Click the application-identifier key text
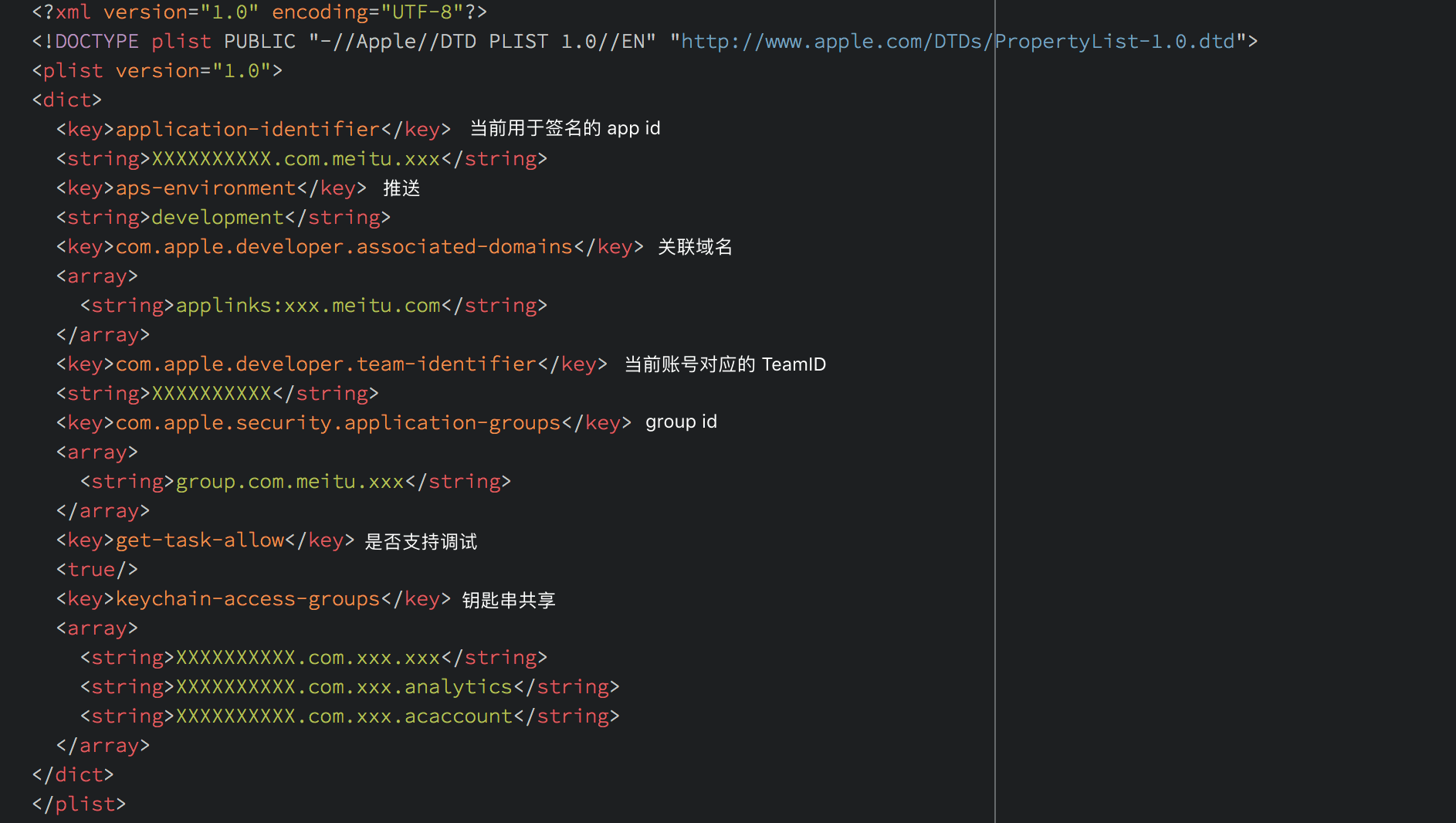The image size is (1456, 823). click(247, 130)
